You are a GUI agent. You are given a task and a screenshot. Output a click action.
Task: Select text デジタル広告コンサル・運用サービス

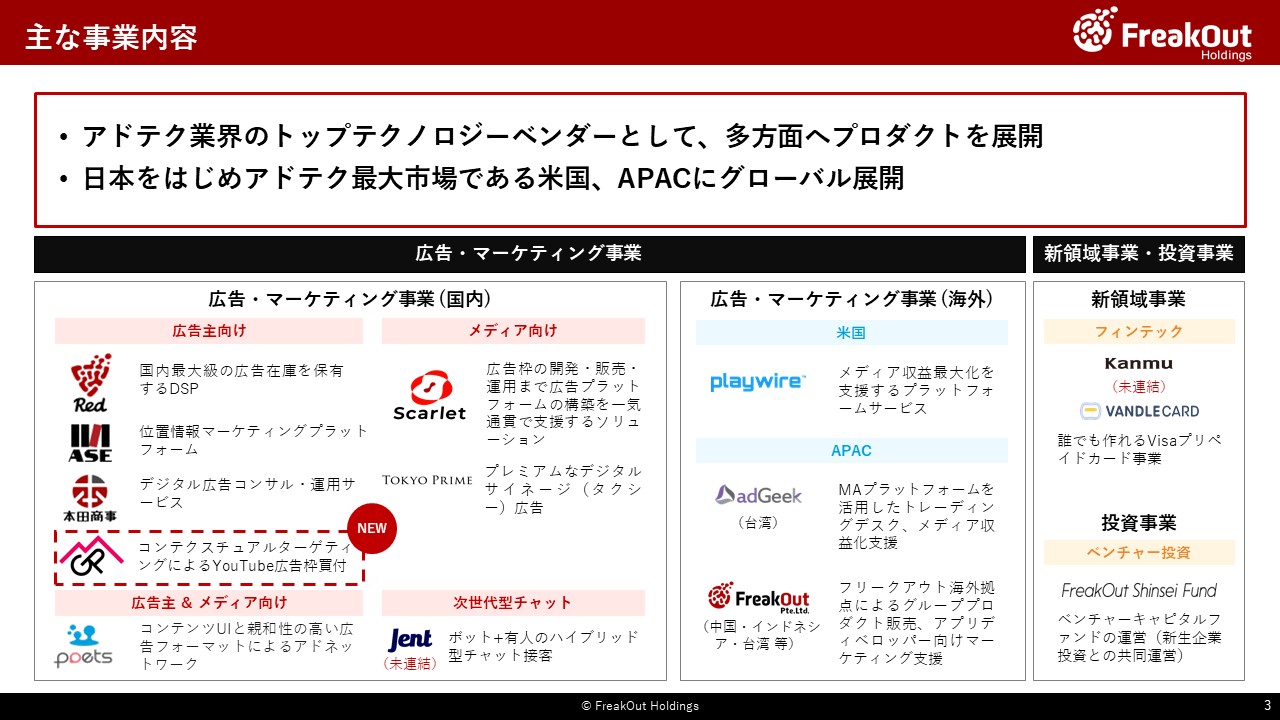(247, 493)
